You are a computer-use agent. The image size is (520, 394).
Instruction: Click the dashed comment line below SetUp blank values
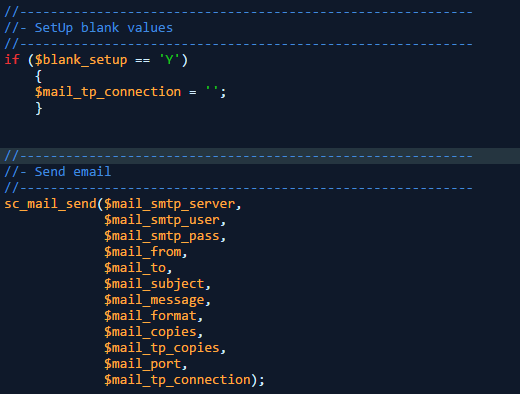click(x=239, y=44)
